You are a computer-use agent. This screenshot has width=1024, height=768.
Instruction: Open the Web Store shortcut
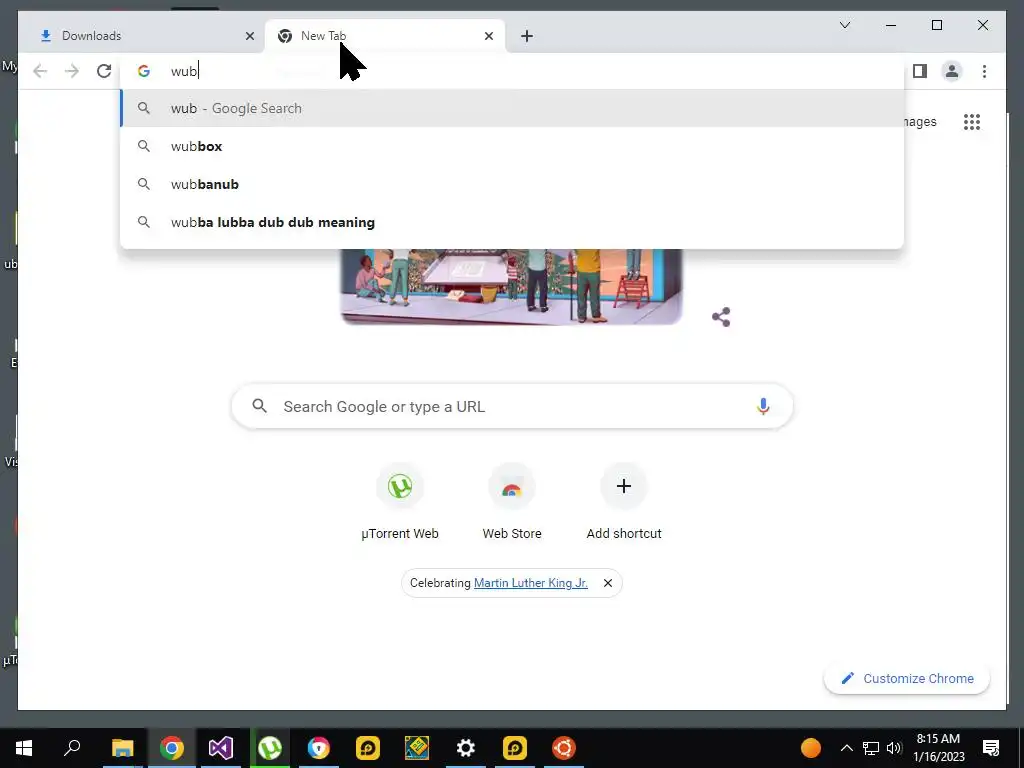pos(512,502)
